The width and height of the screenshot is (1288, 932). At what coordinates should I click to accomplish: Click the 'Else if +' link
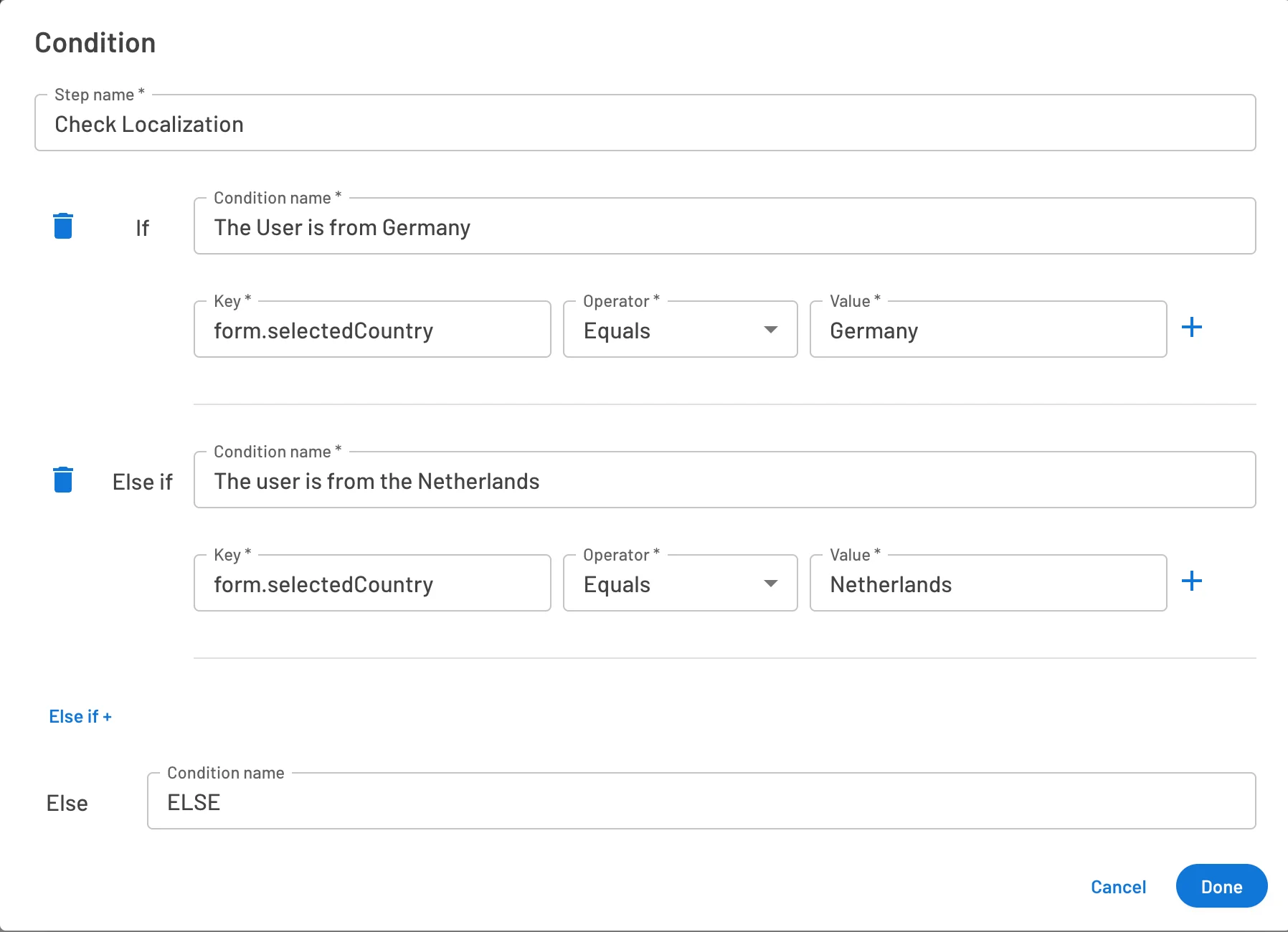tap(80, 717)
